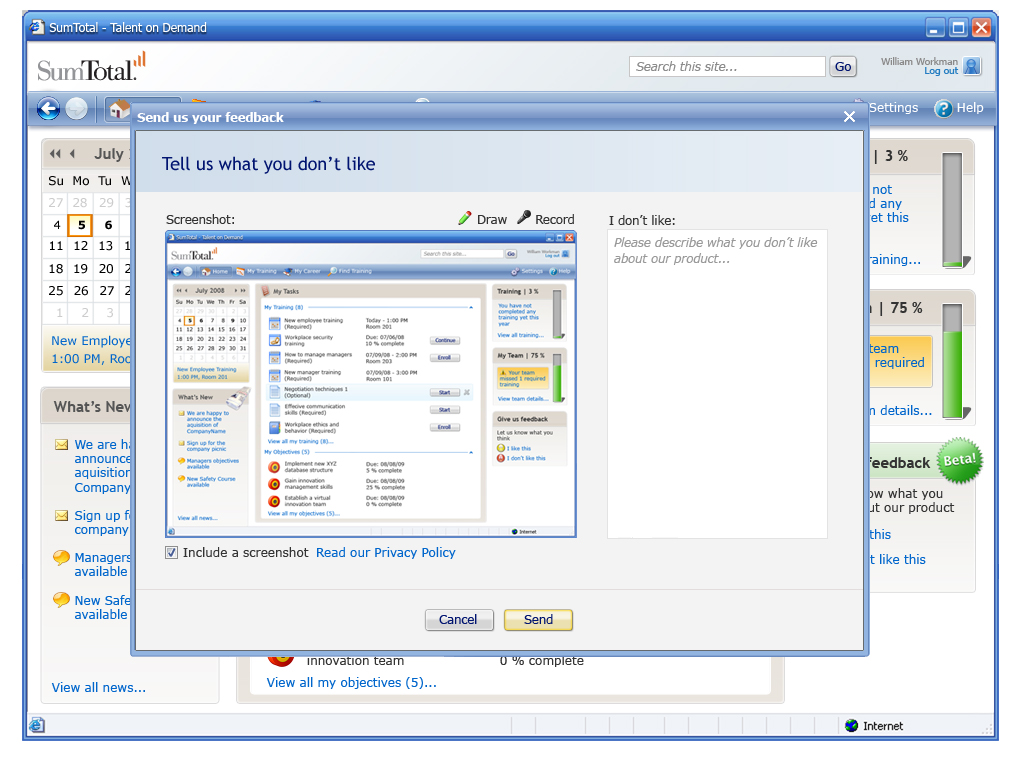Click the Internet Explorer title bar icon
The image size is (1024, 768).
(x=37, y=27)
